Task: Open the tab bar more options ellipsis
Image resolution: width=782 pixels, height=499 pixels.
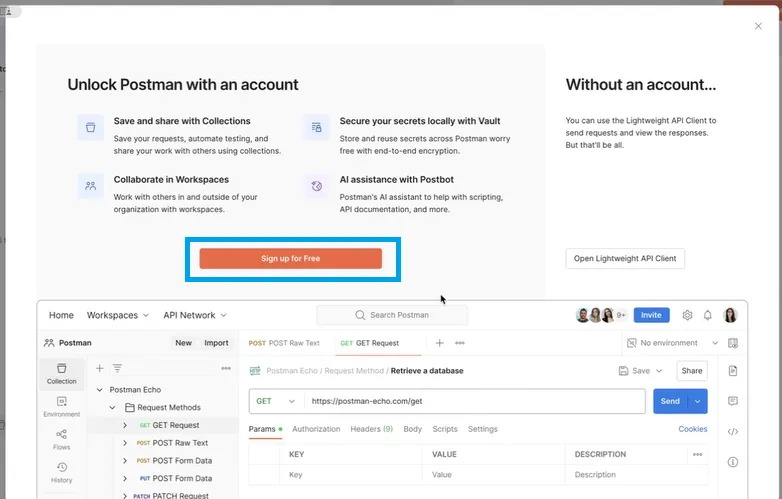Action: (x=460, y=343)
